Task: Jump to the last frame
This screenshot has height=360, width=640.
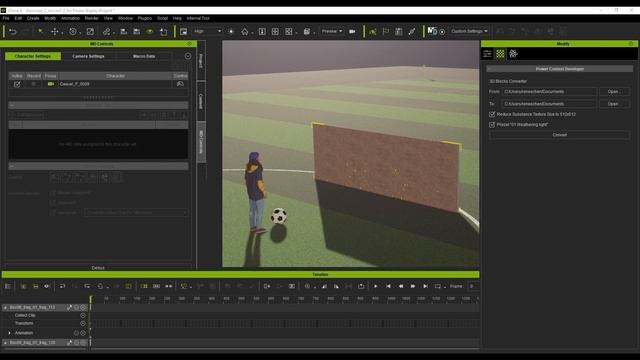Action: pyautogui.click(x=425, y=287)
